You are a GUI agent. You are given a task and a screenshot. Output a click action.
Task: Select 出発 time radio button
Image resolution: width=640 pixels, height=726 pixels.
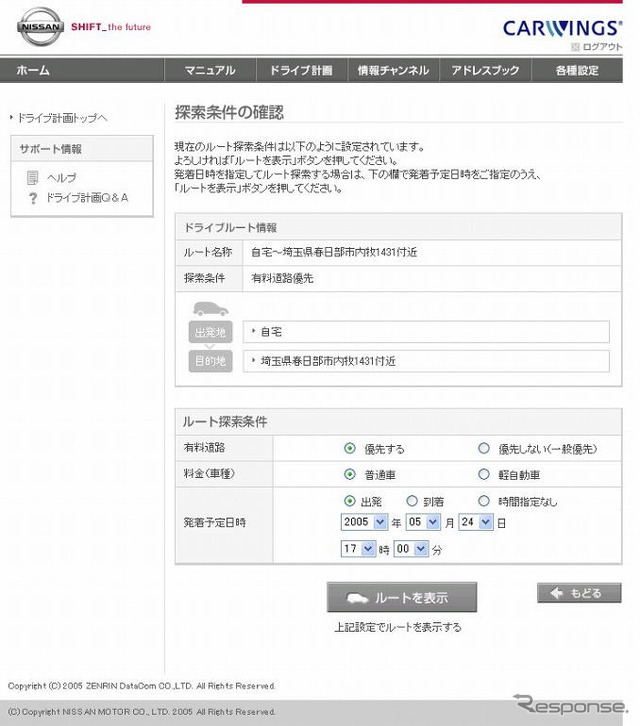(x=350, y=501)
